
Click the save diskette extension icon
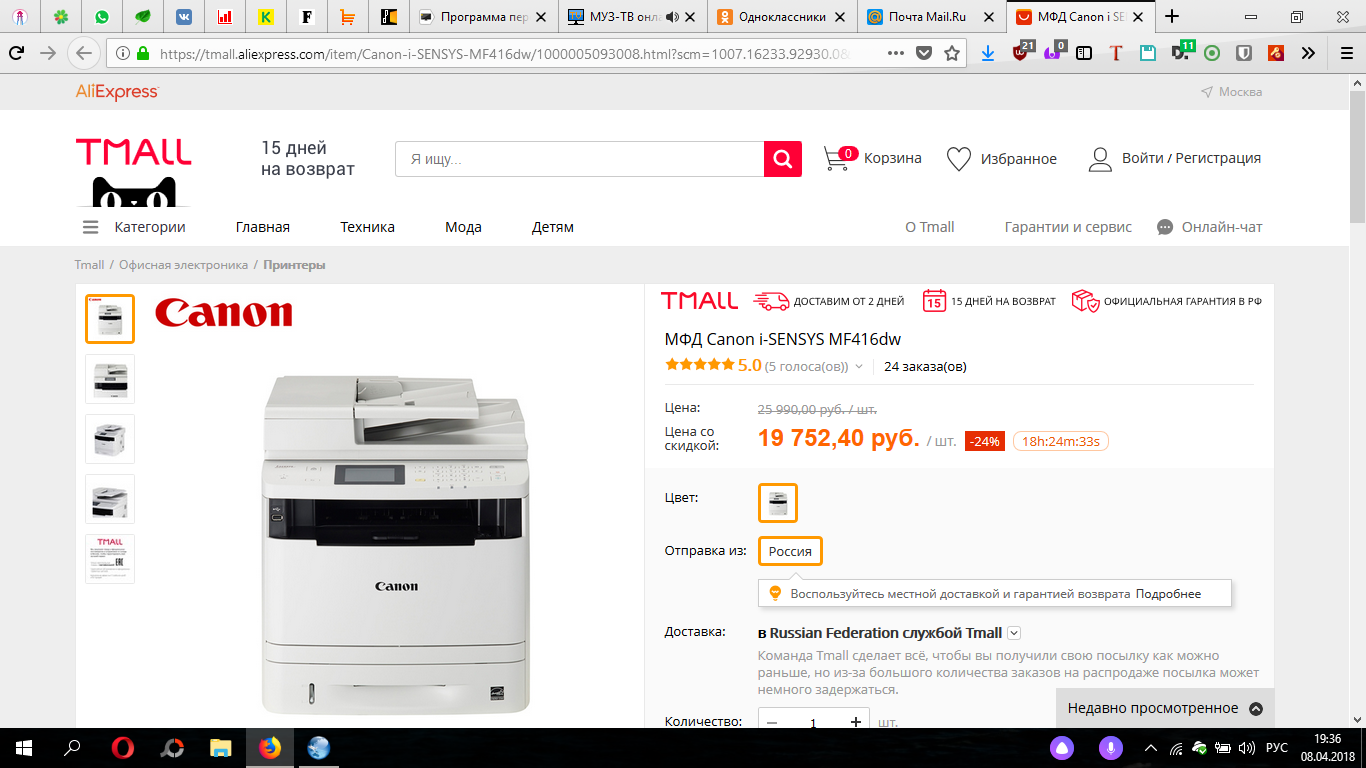[1148, 53]
